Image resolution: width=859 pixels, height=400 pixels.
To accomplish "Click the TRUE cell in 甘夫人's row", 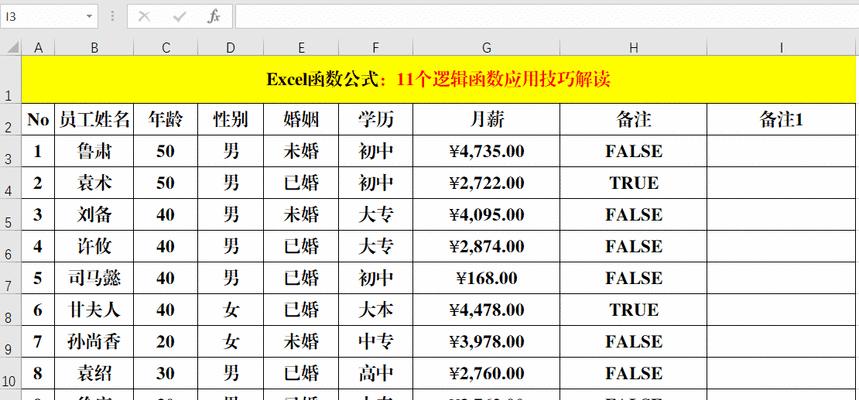I will point(633,310).
